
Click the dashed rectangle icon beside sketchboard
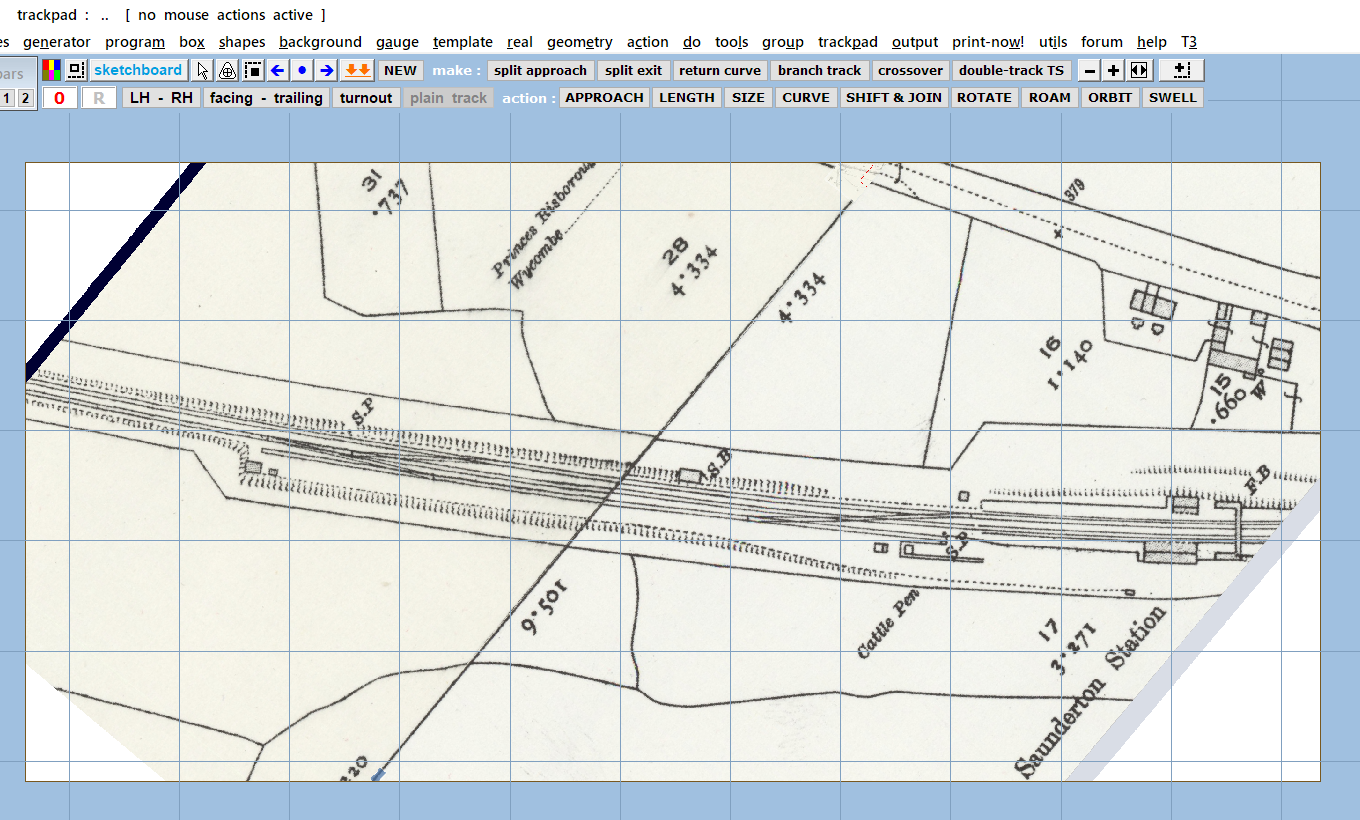76,70
